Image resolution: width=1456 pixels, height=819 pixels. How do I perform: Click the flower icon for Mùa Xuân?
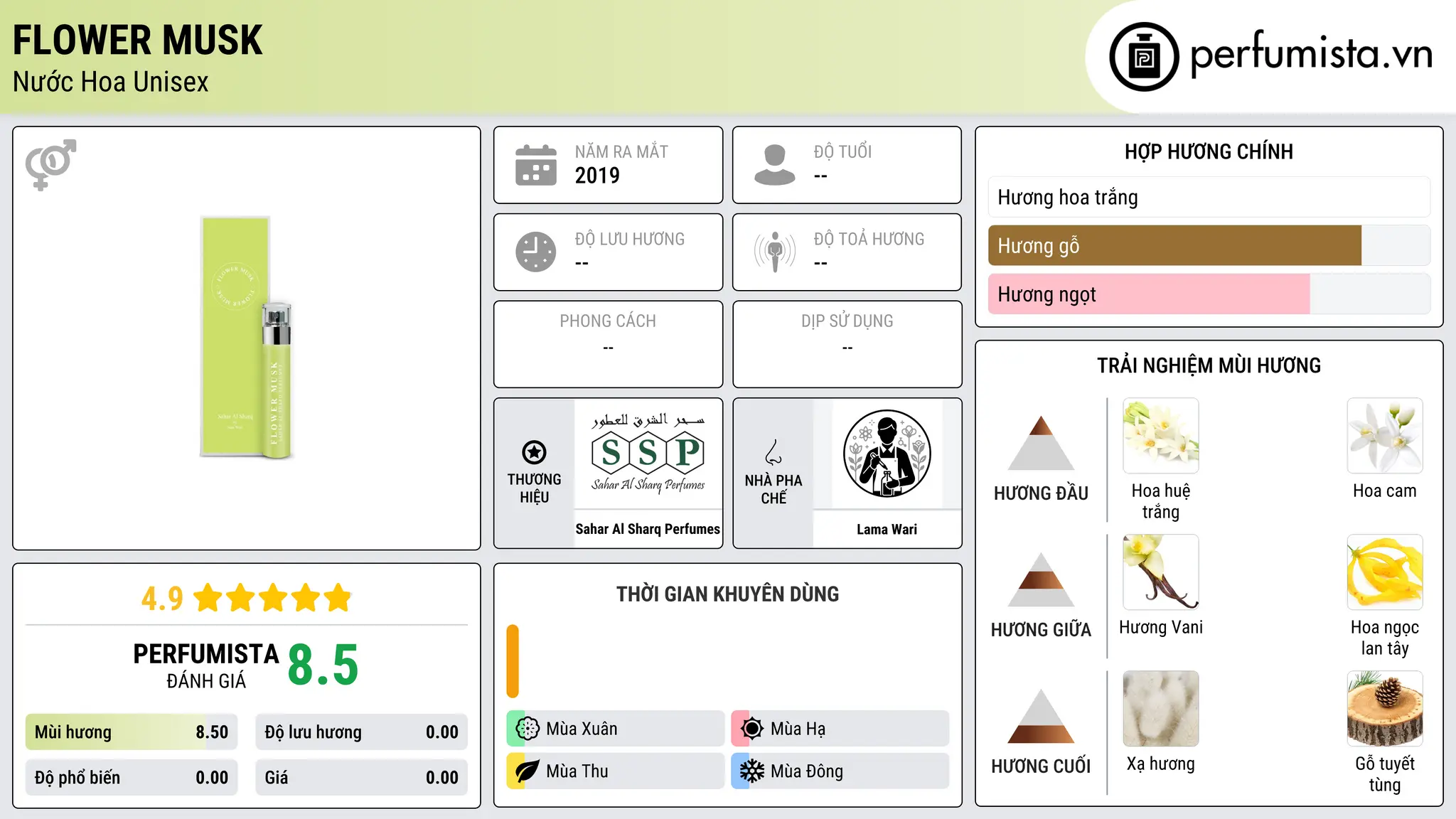click(x=528, y=729)
